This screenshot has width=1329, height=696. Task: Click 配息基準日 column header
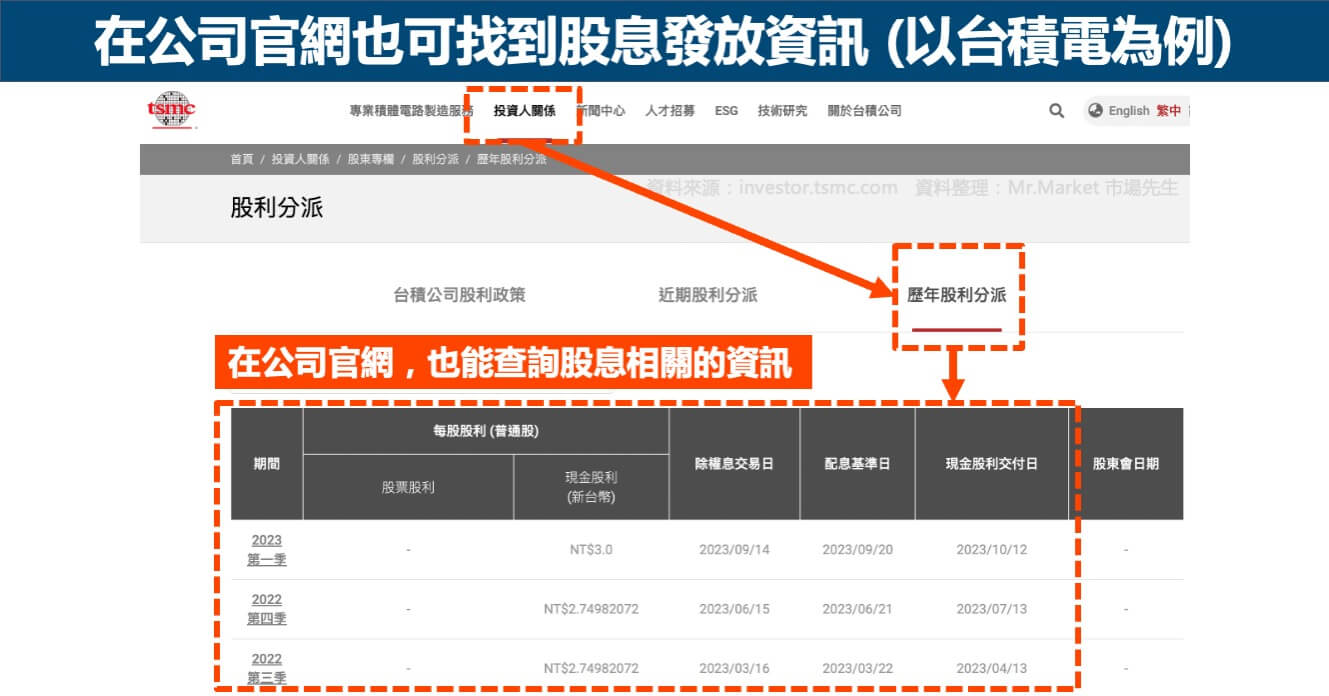click(857, 464)
